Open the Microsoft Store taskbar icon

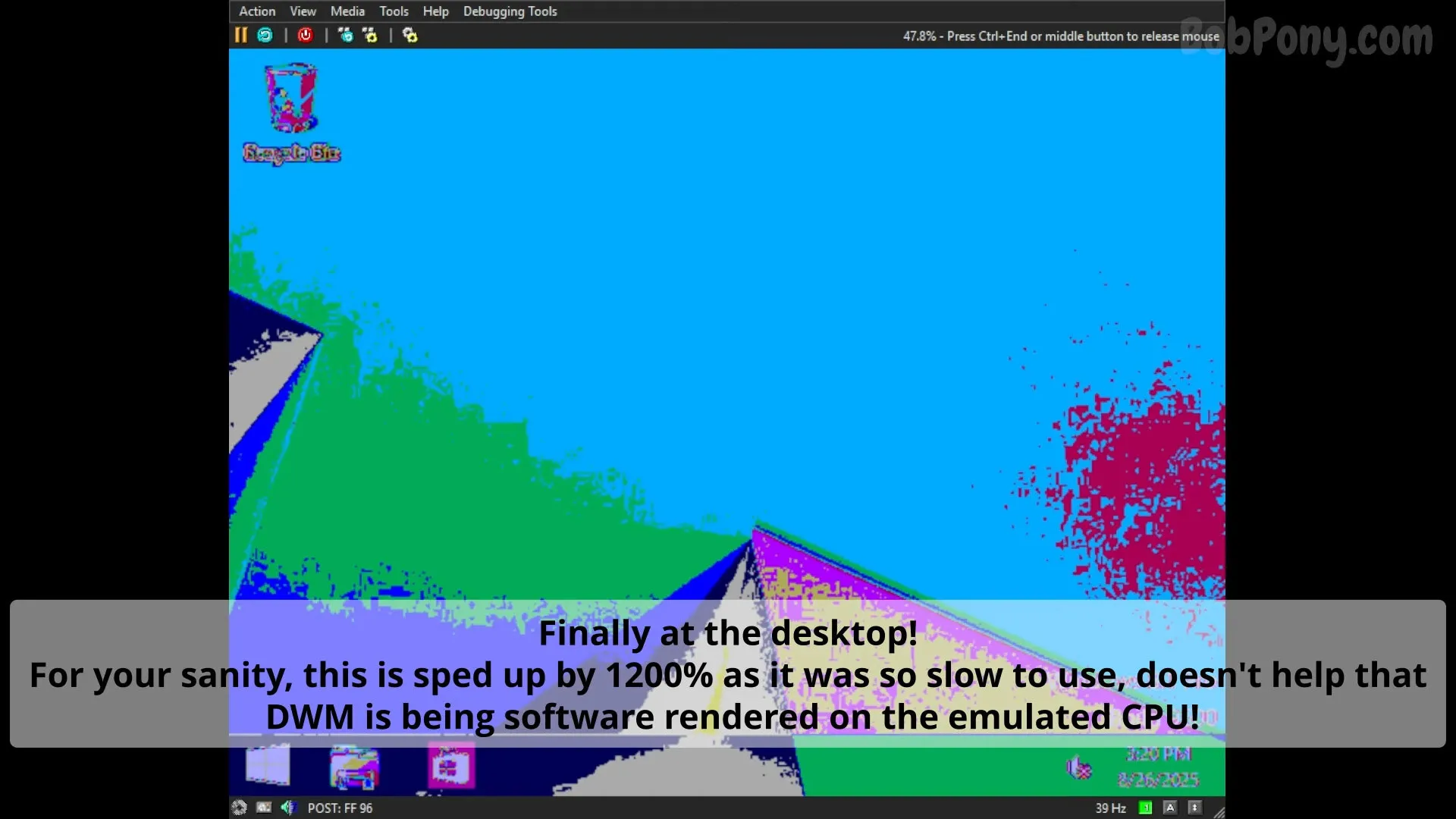(x=451, y=766)
